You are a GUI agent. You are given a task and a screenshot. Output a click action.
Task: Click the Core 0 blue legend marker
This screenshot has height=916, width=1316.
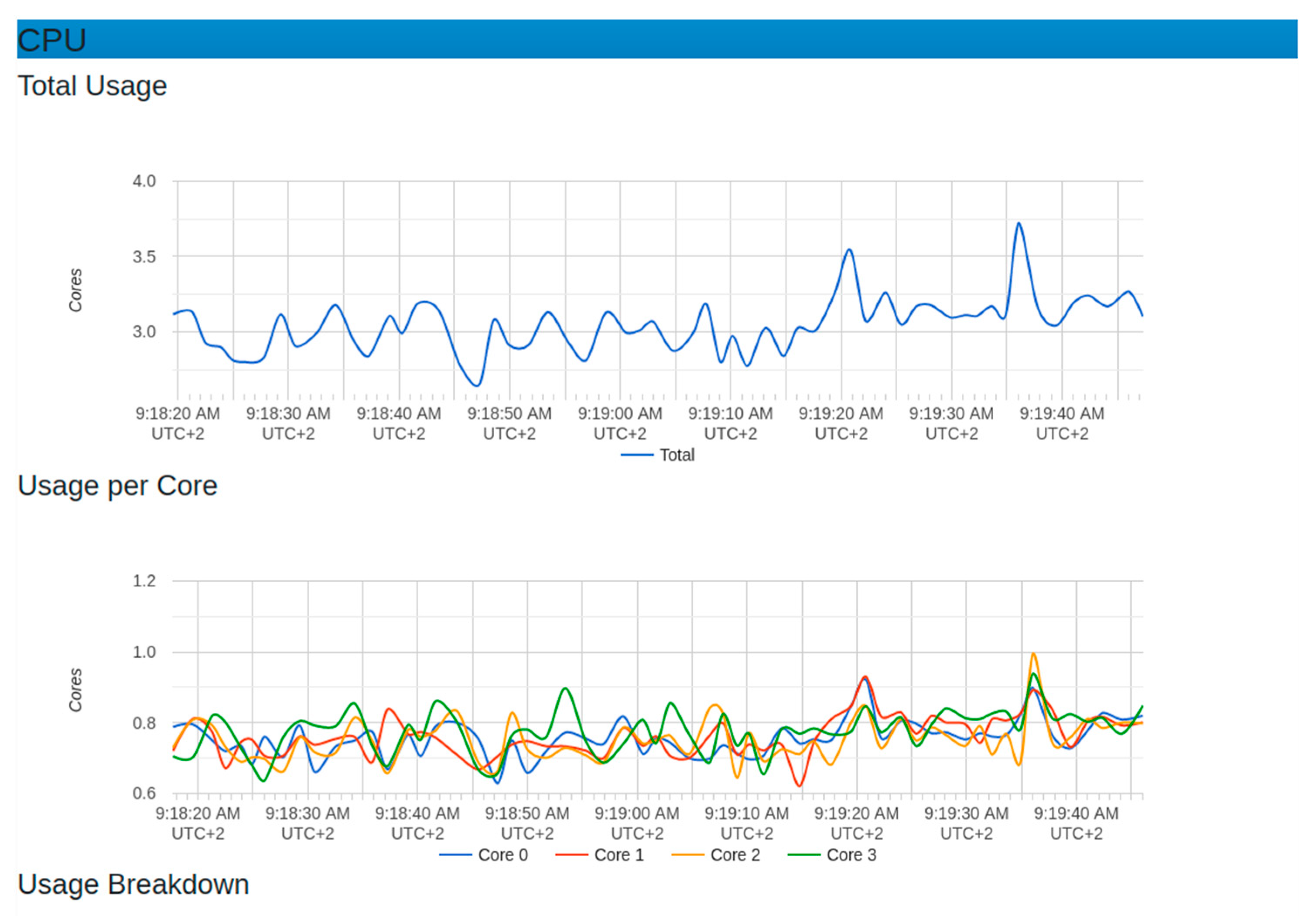(x=455, y=855)
